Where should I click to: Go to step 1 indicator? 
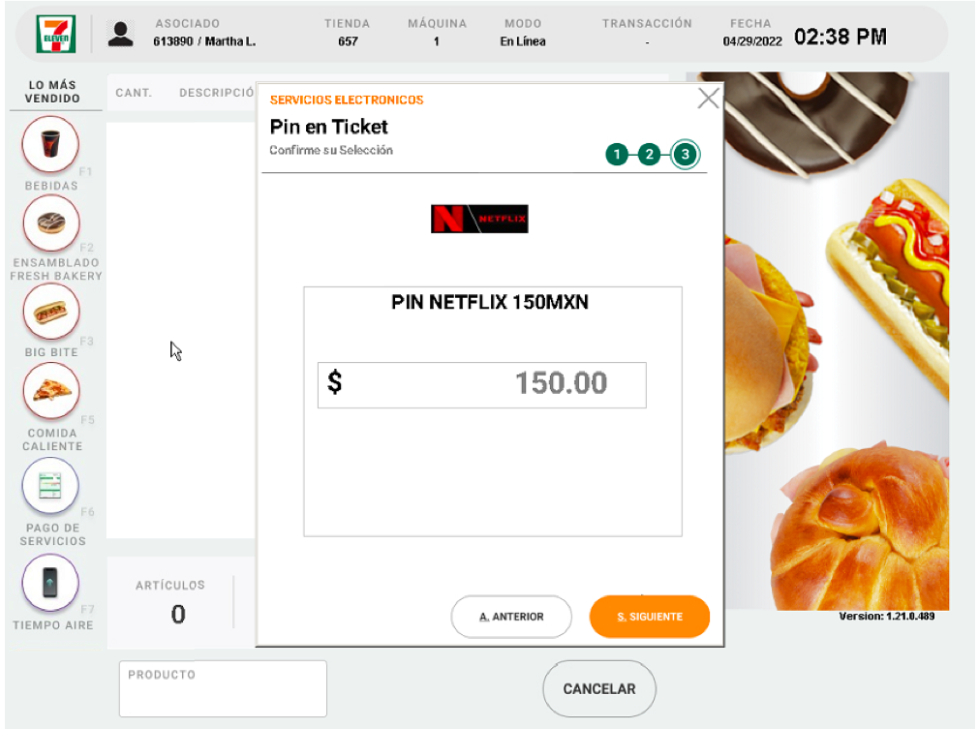(617, 155)
